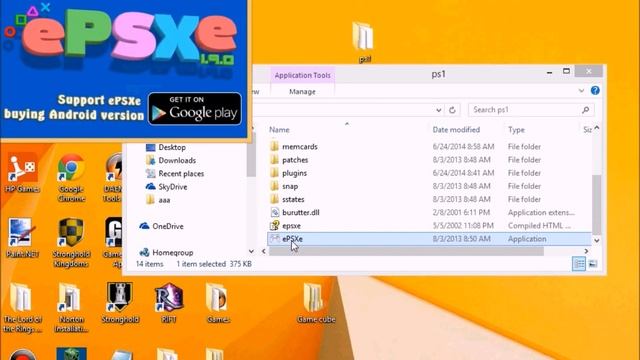This screenshot has width=640, height=360.
Task: Sort files by Name column
Action: tap(280, 130)
